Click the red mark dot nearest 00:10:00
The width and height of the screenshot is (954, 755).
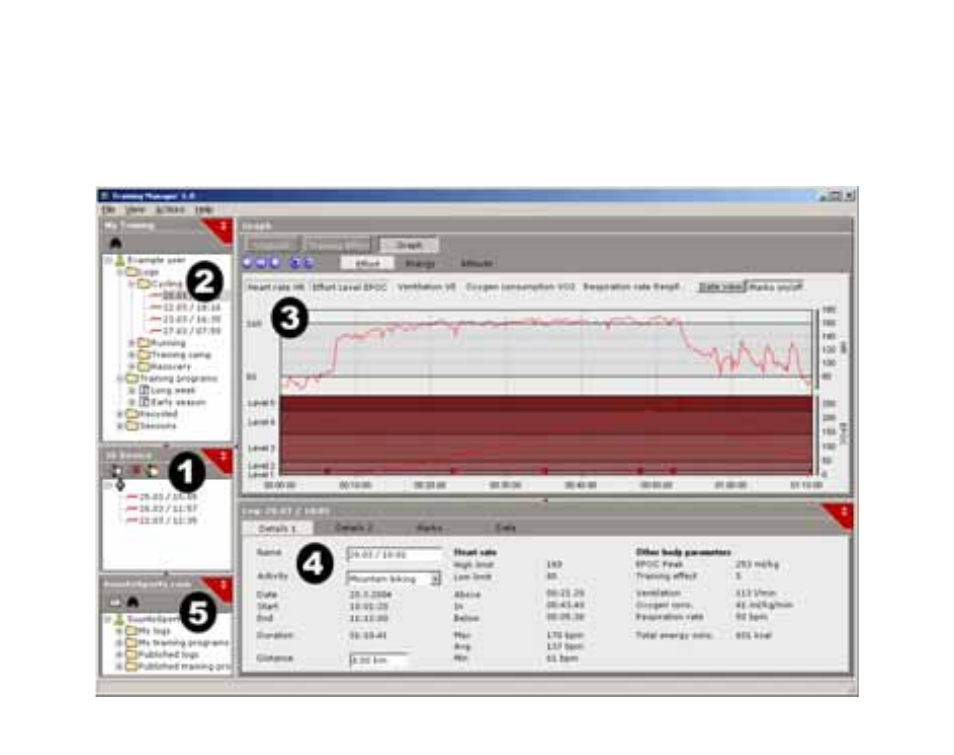click(327, 471)
